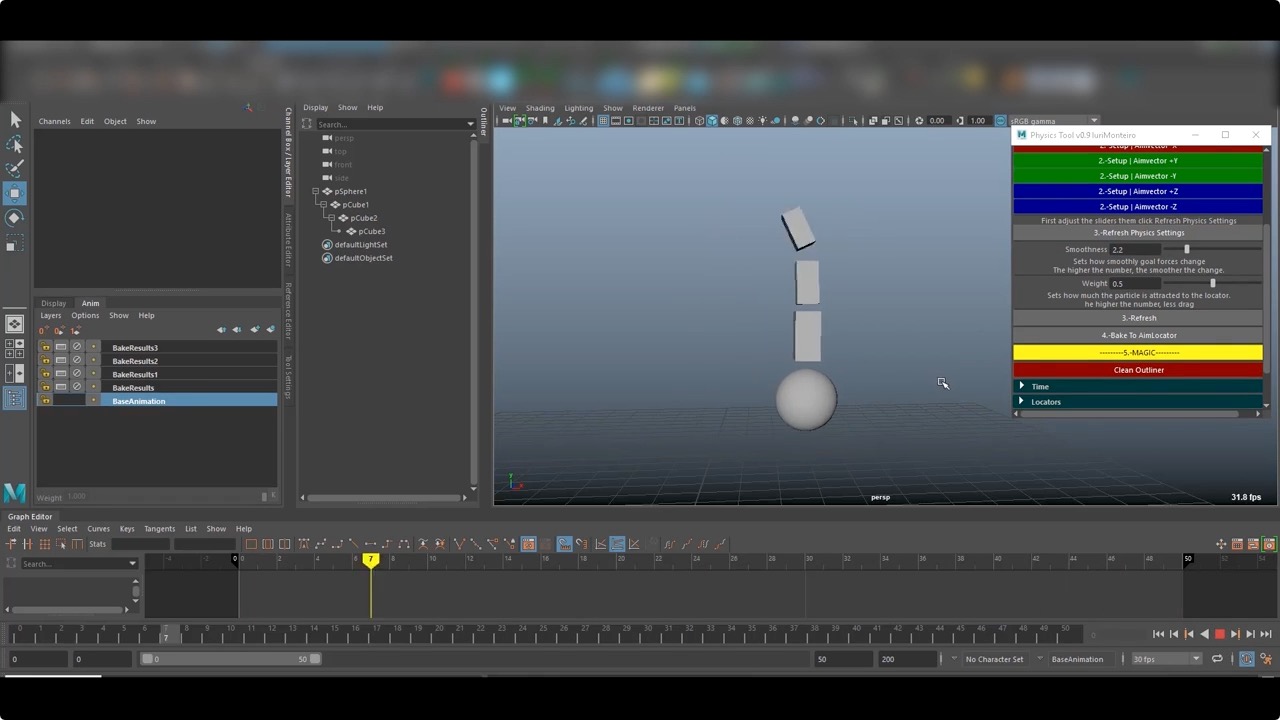The height and width of the screenshot is (720, 1280).
Task: Click the Clean Outliner button
Action: pyautogui.click(x=1138, y=370)
